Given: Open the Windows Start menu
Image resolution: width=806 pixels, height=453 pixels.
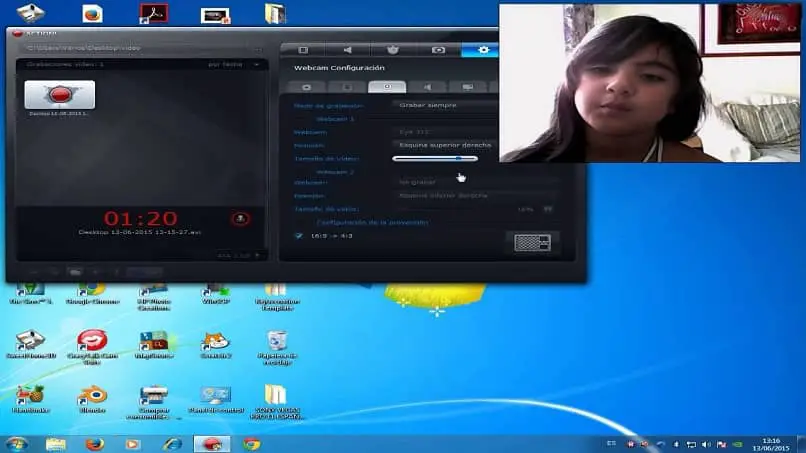Looking at the screenshot, I should 17,444.
